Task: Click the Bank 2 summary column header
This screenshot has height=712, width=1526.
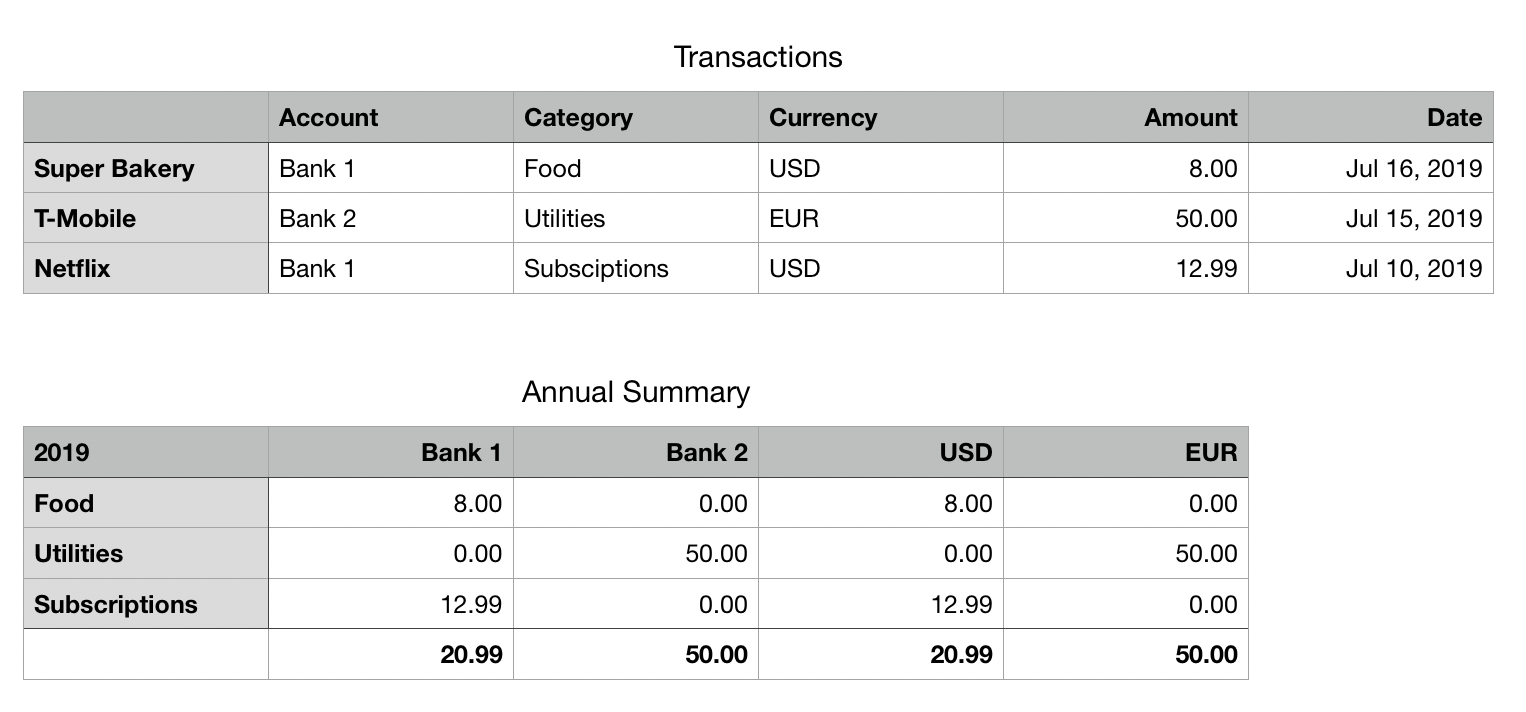Action: (636, 452)
